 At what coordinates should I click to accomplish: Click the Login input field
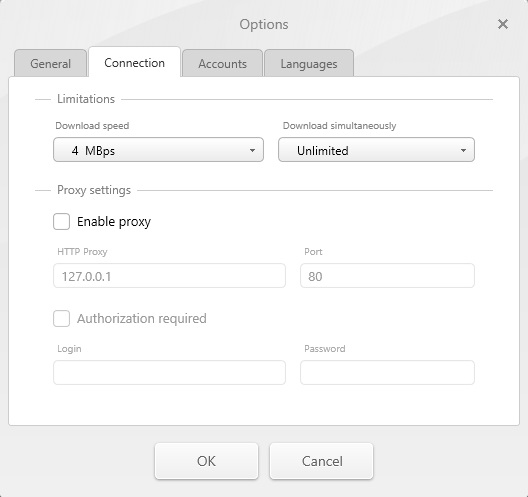(169, 372)
